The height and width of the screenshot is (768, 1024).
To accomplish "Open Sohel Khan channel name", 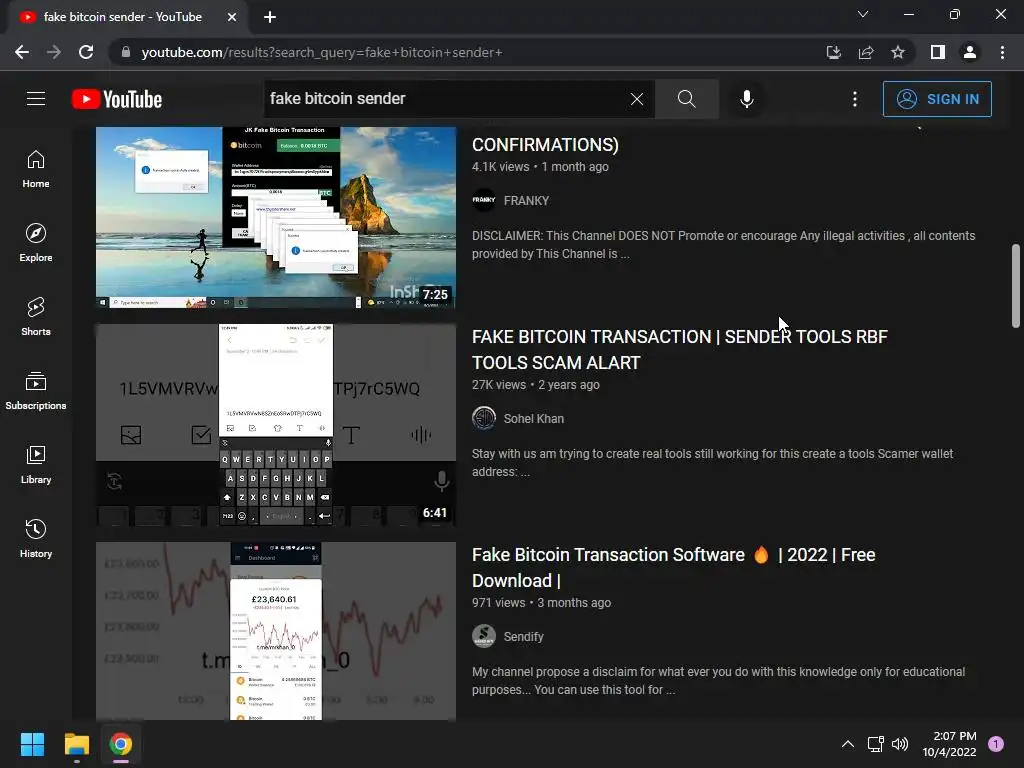I will (x=534, y=419).
